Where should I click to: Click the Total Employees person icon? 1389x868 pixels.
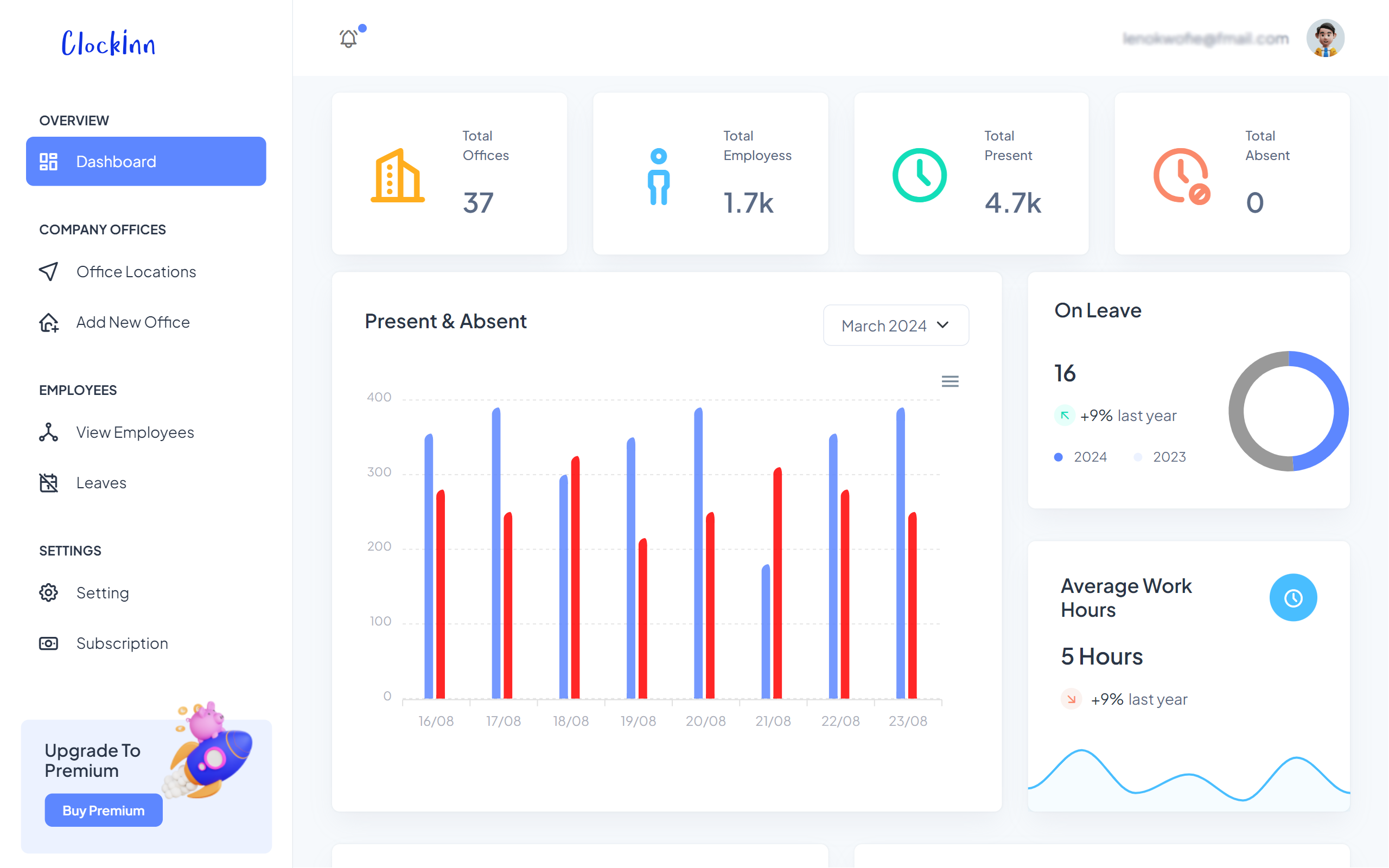tap(658, 176)
